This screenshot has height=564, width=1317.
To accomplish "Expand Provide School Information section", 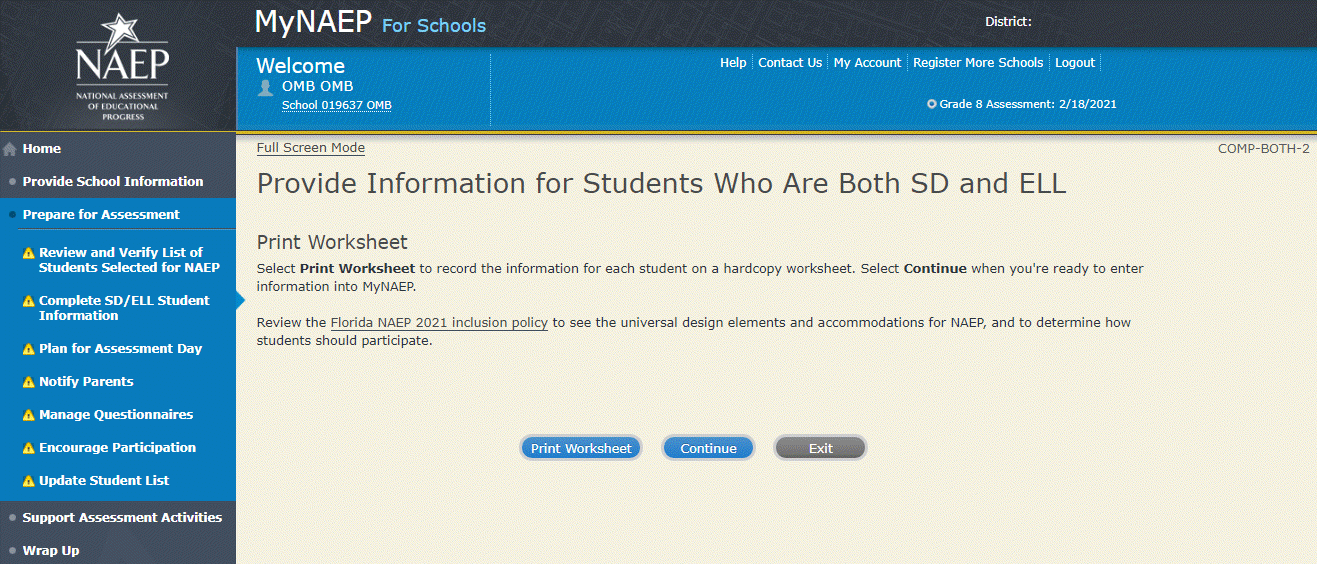I will [112, 182].
